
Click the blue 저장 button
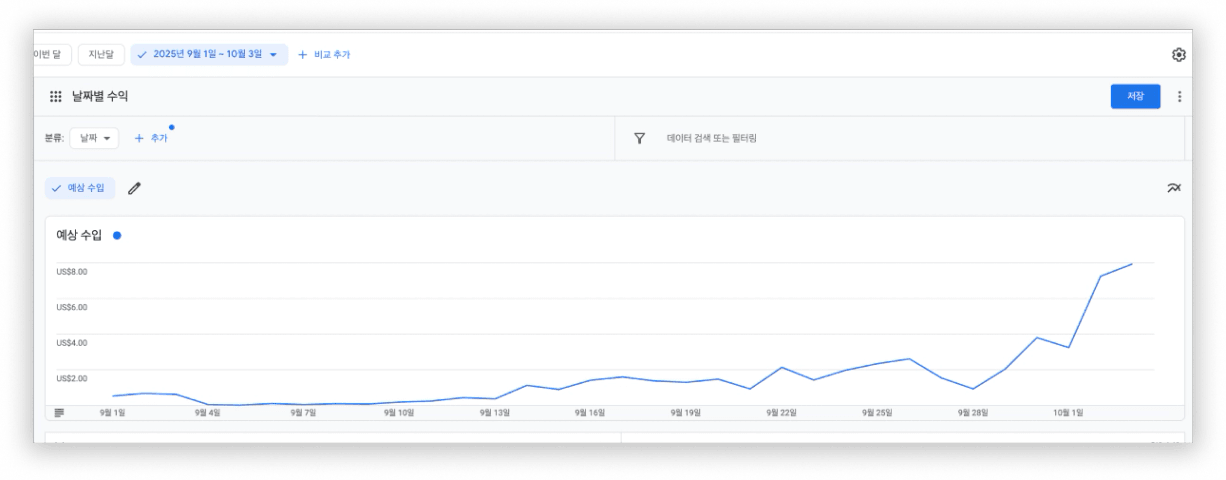coord(1135,97)
